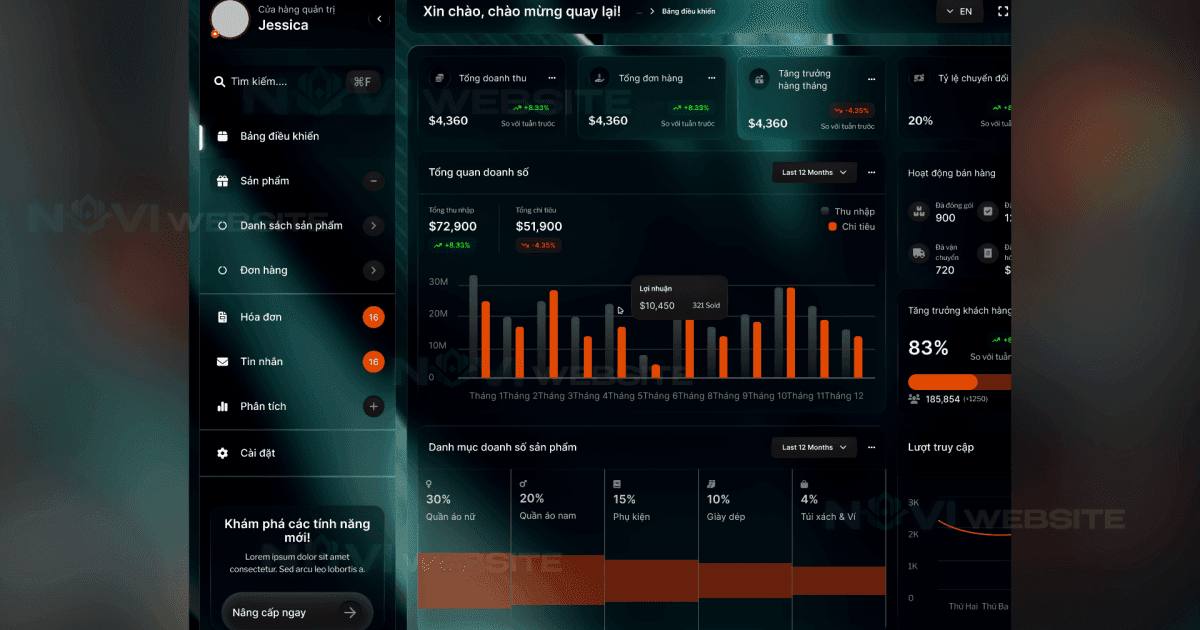Click the Tìm kiếm search field

(282, 82)
